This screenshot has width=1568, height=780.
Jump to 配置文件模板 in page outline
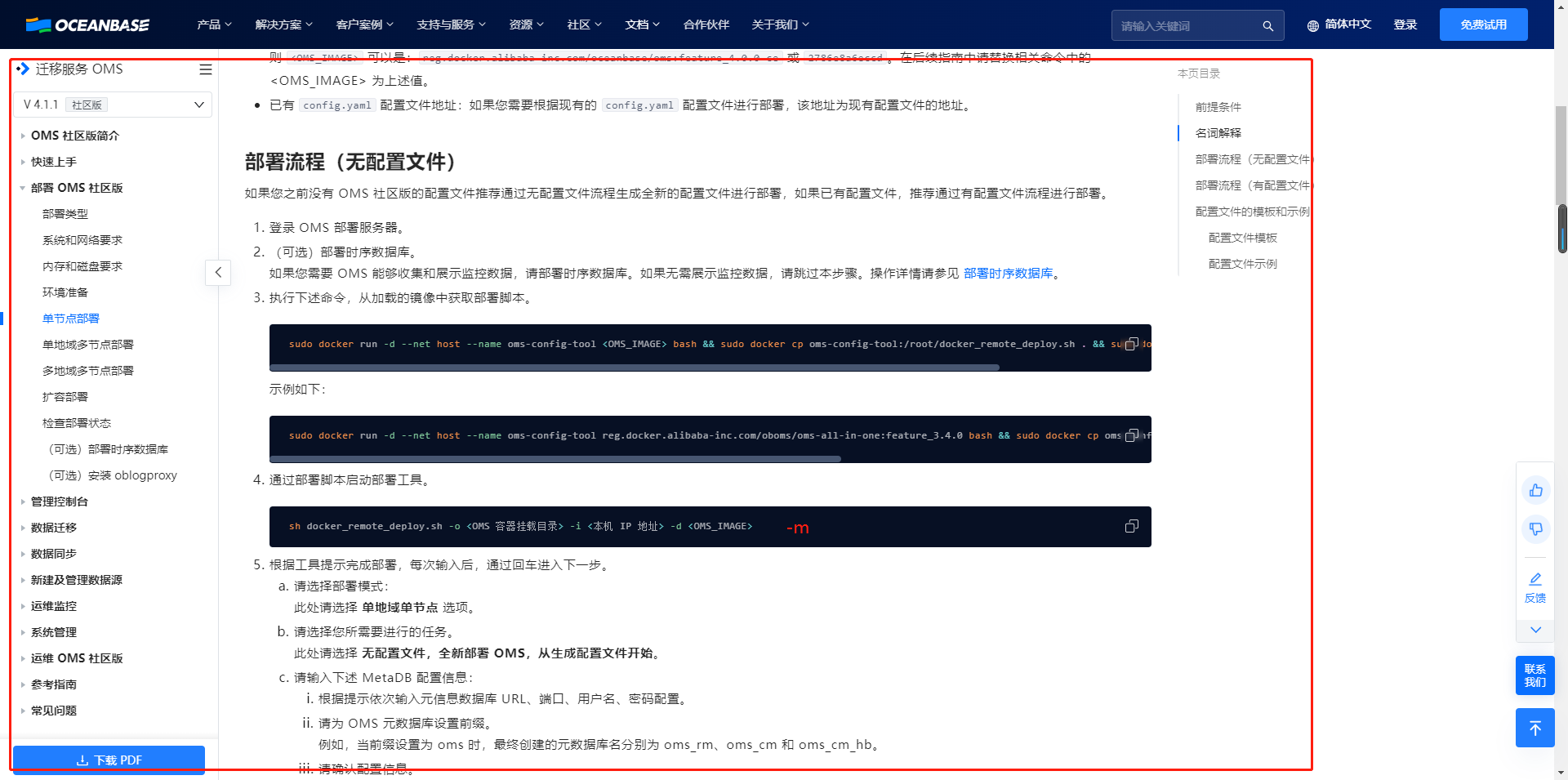click(1243, 238)
